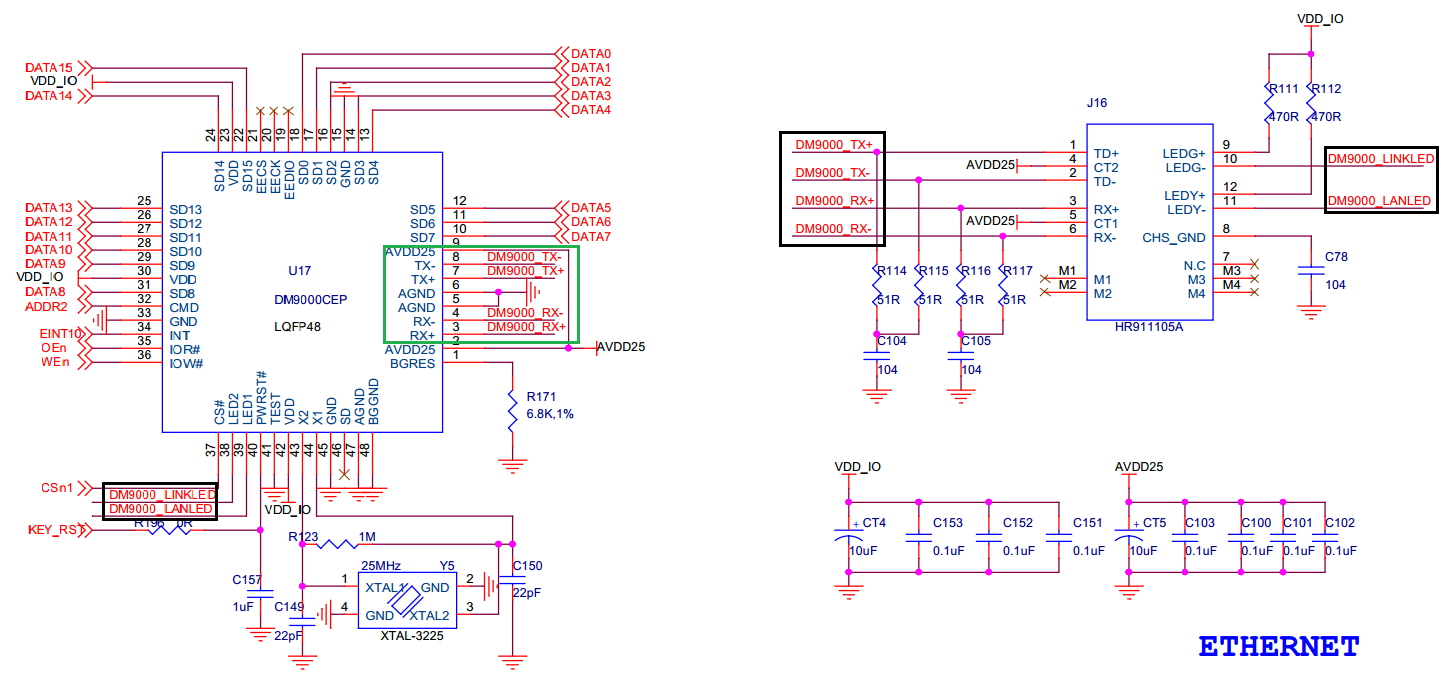Click the 25MHz crystal frequency value

[382, 566]
